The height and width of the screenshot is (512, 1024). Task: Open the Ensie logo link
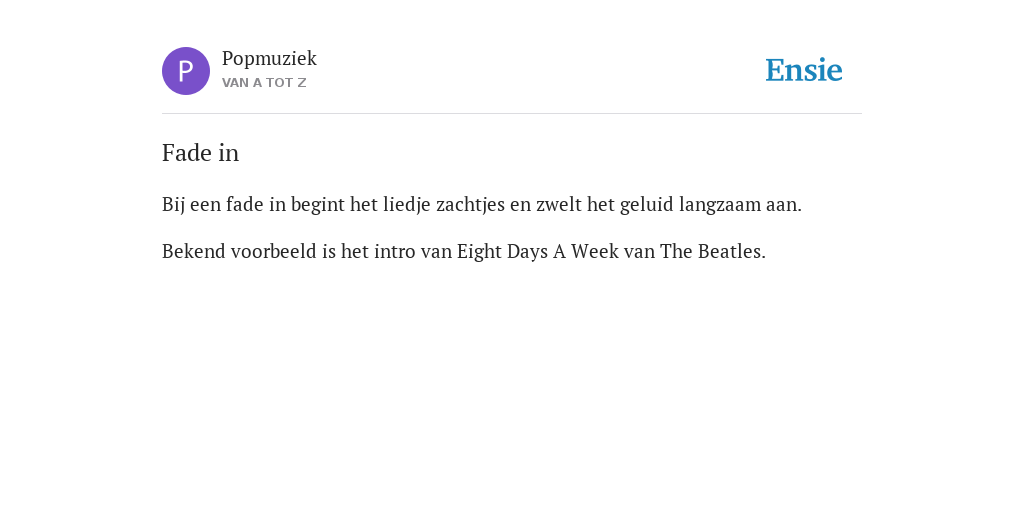click(x=804, y=70)
